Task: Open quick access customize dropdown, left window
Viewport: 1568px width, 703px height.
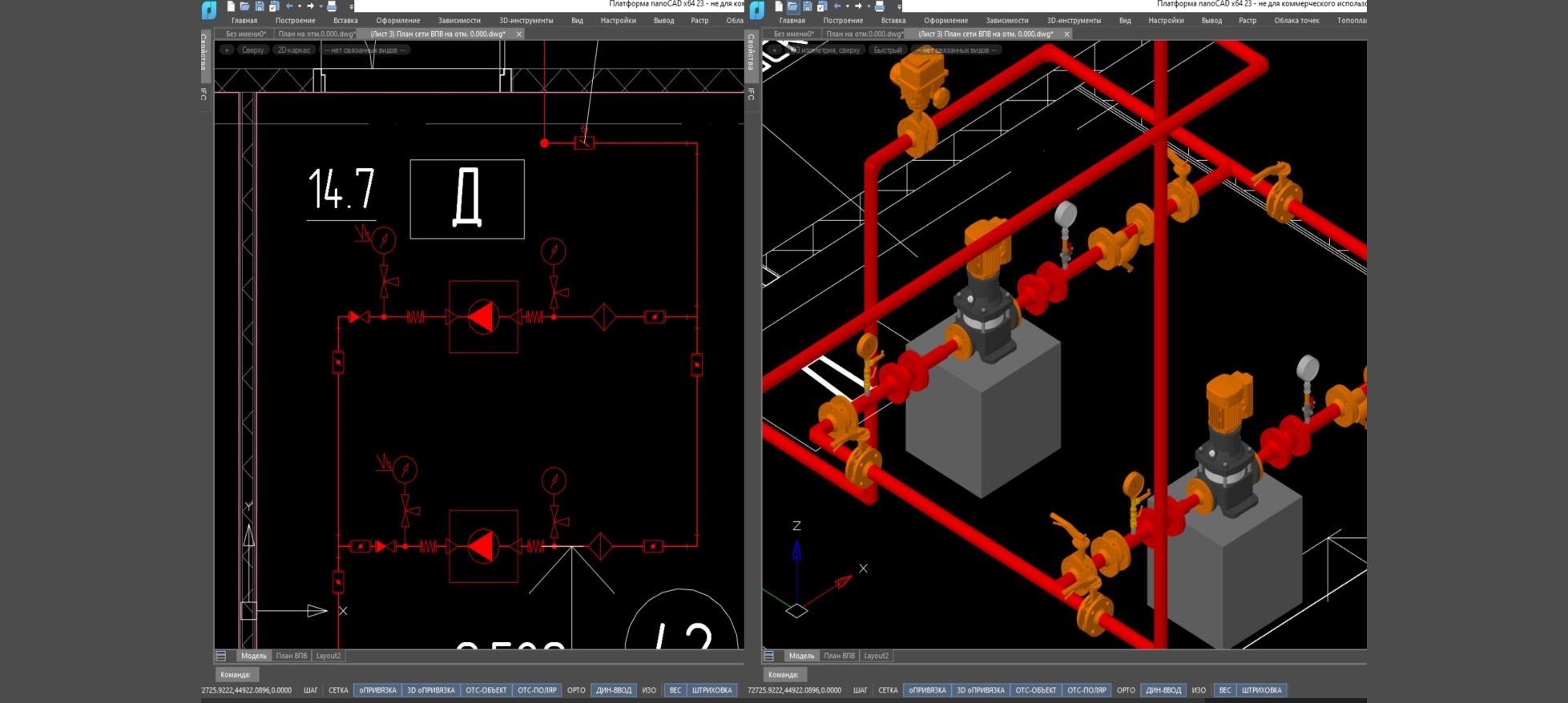Action: click(x=351, y=6)
